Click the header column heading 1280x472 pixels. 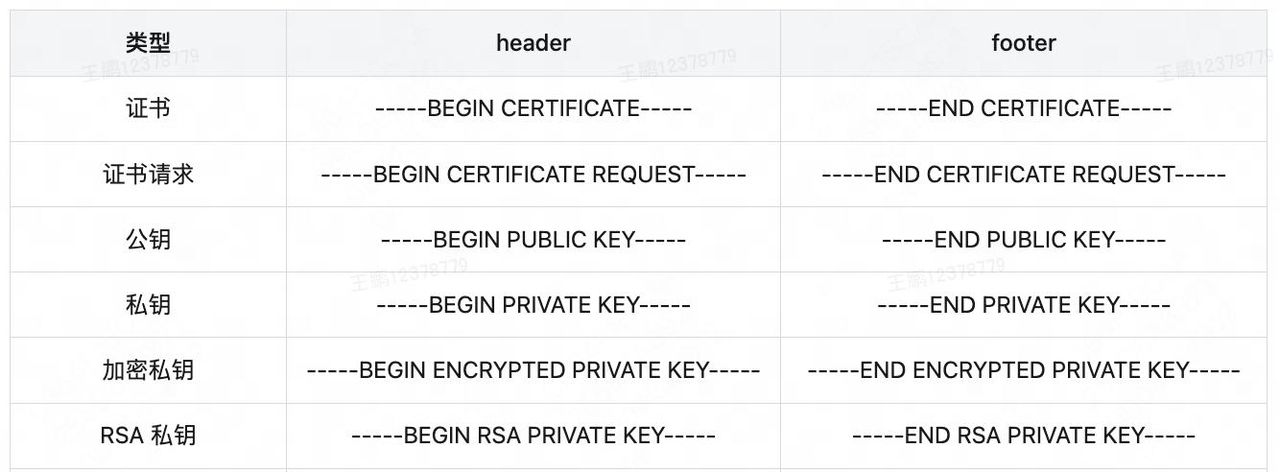point(533,43)
